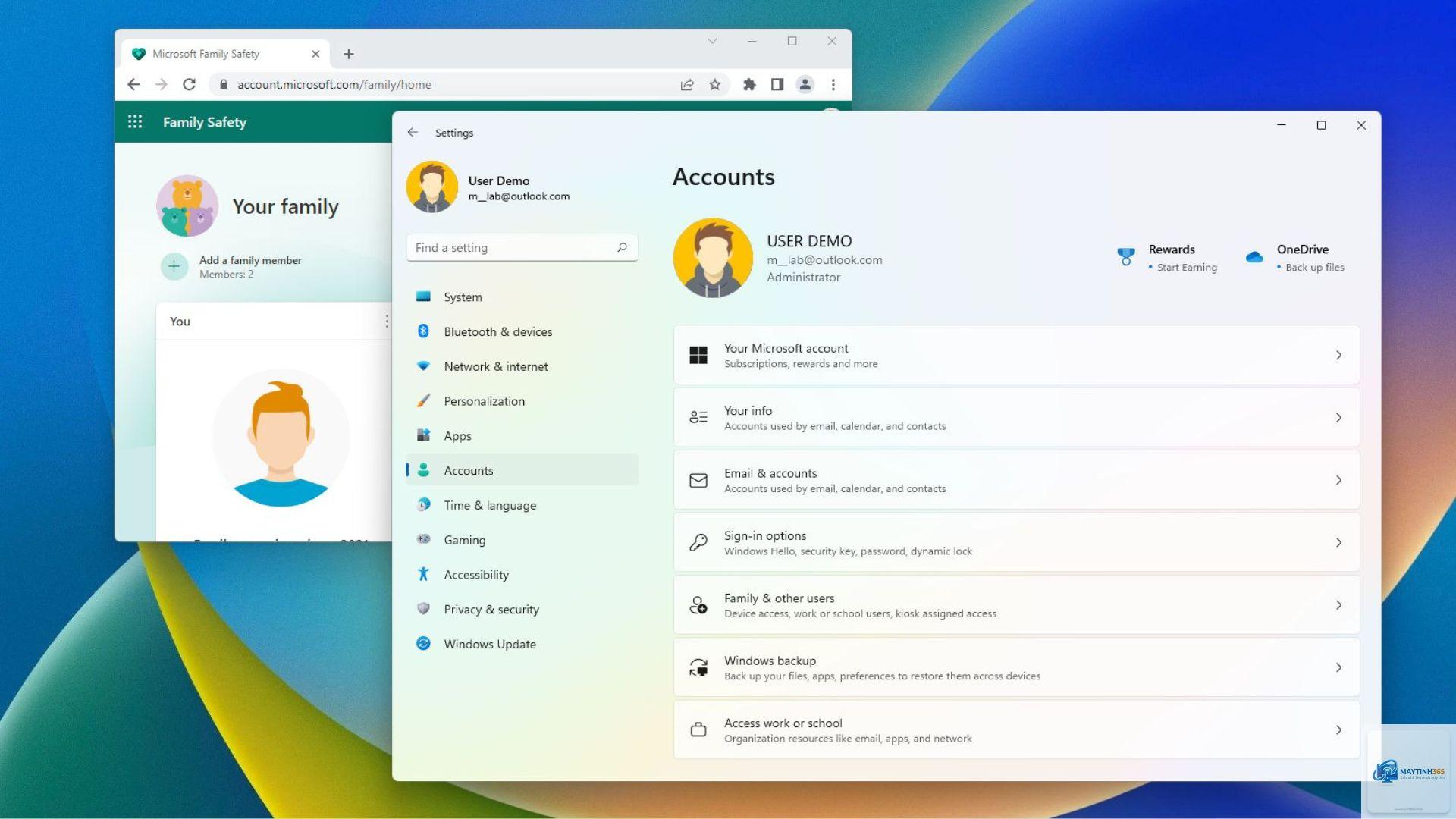Select the Microsoft Family Safety tab

pyautogui.click(x=225, y=54)
